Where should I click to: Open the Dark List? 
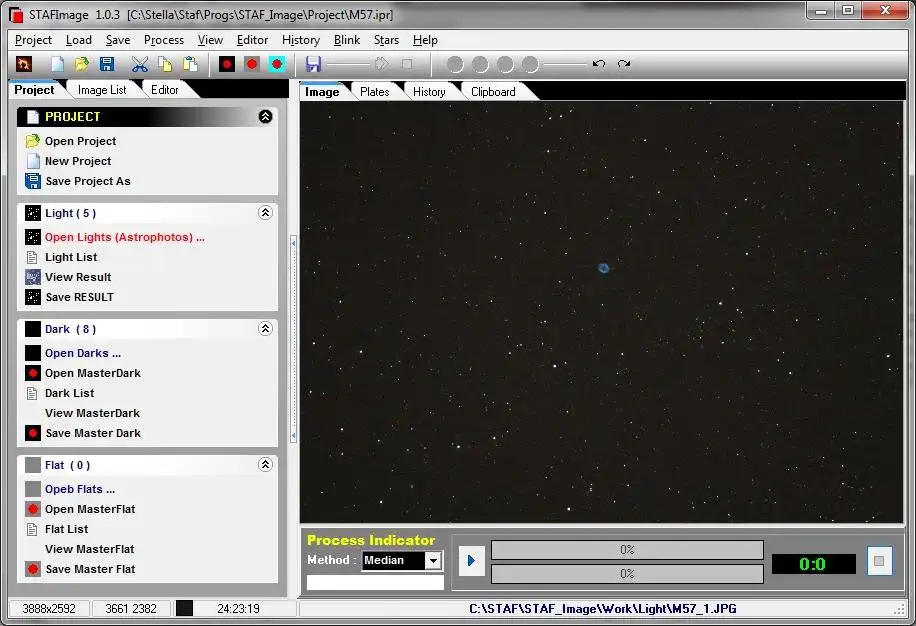click(69, 393)
